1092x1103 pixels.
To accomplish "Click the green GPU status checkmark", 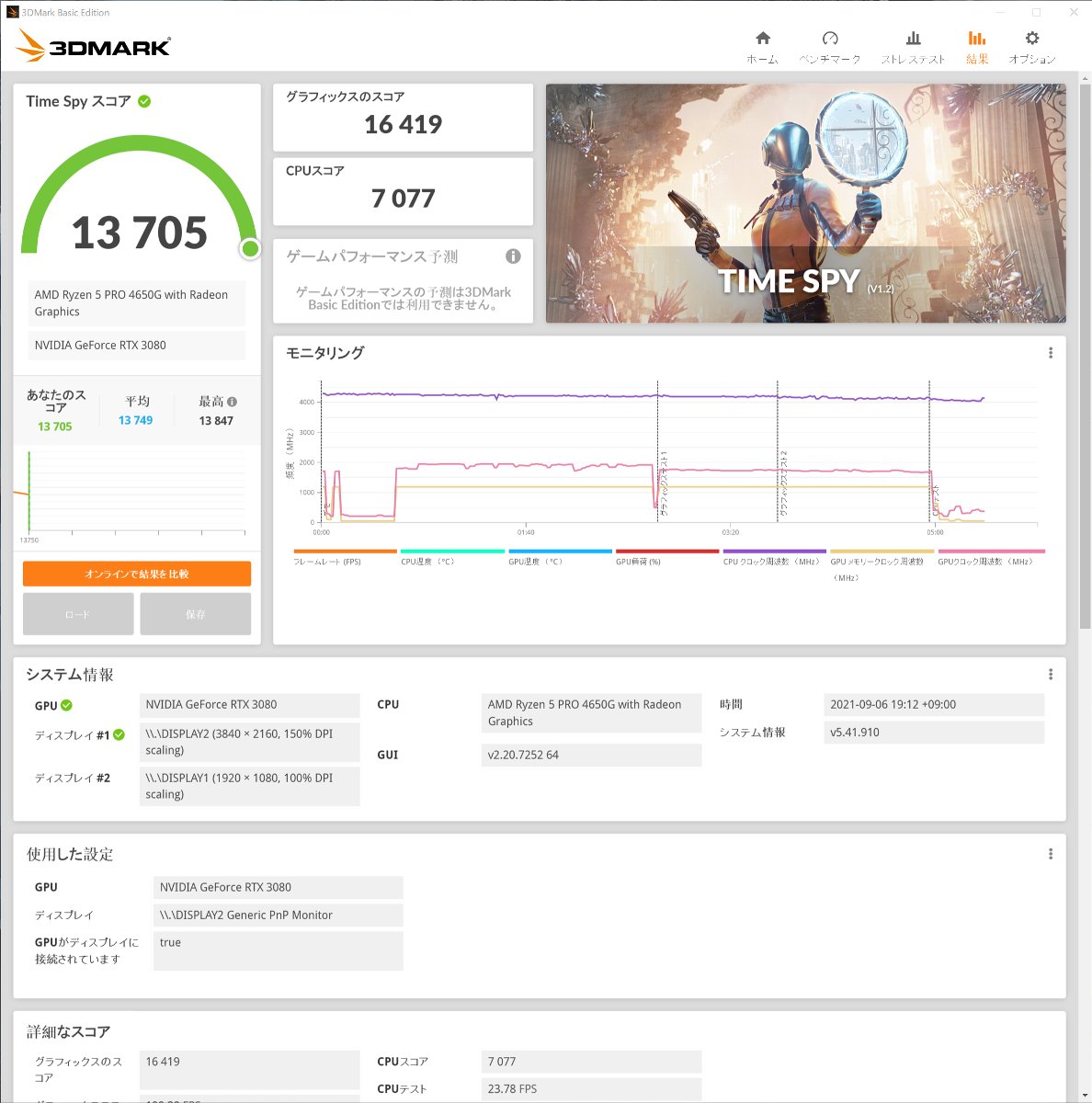I will [66, 705].
